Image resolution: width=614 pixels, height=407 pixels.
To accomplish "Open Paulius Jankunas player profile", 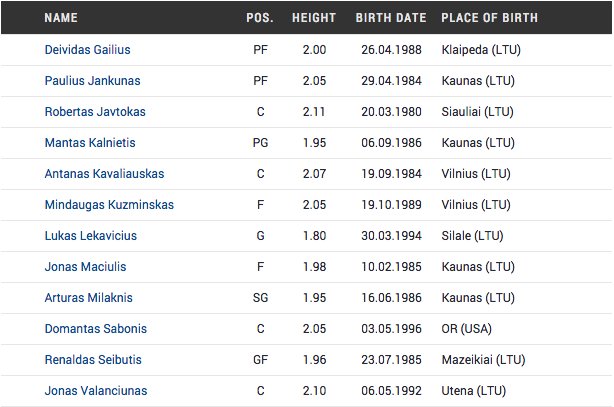I will pos(92,81).
